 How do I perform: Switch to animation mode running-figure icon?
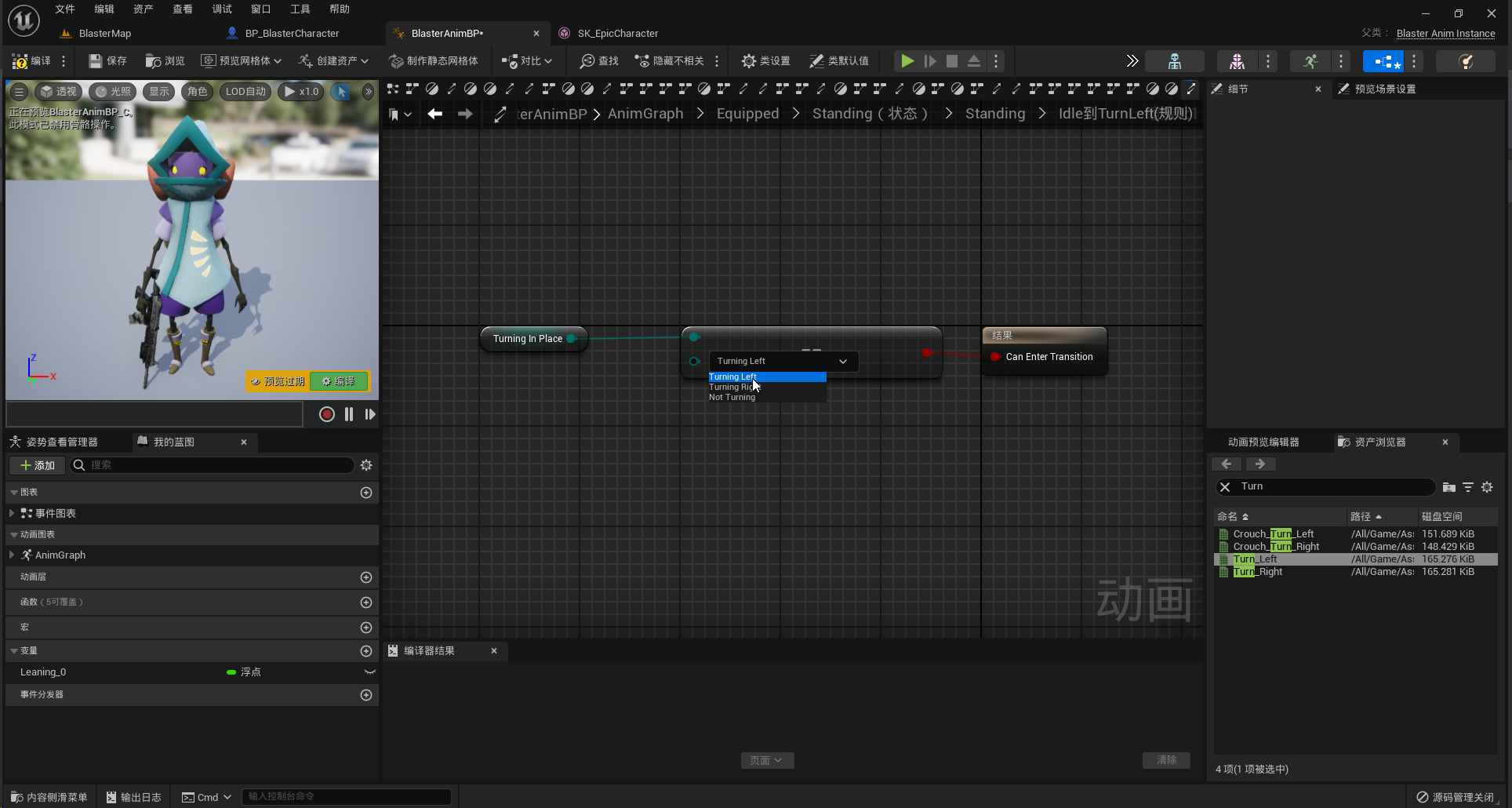1310,60
